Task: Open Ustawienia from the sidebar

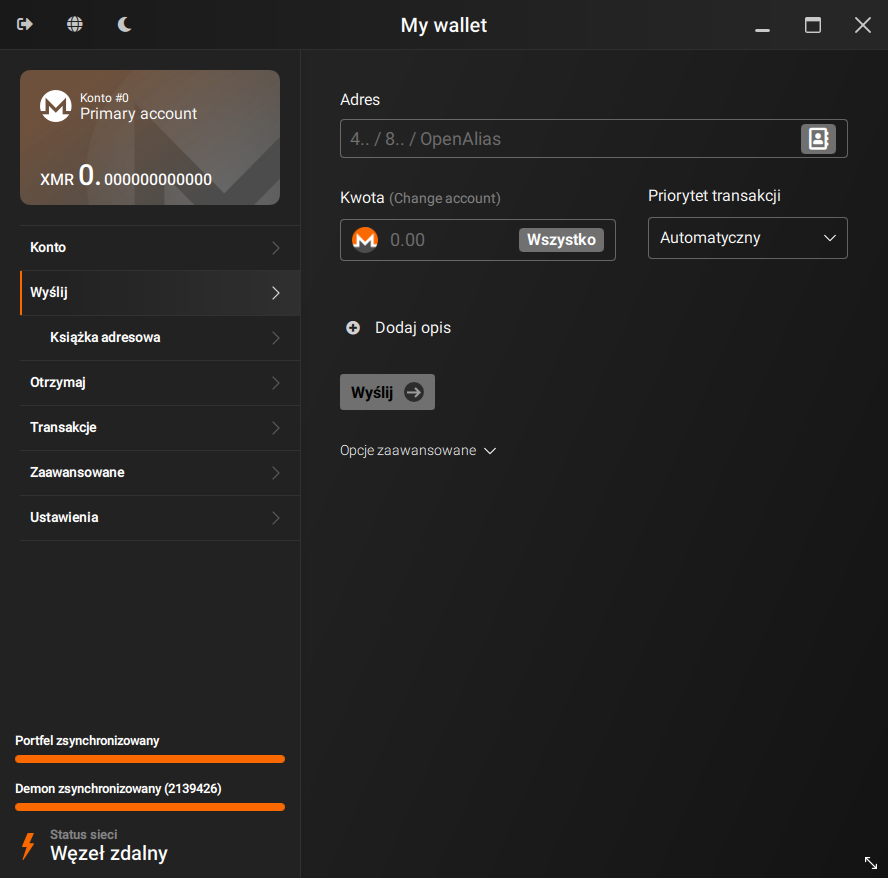Action: 150,517
